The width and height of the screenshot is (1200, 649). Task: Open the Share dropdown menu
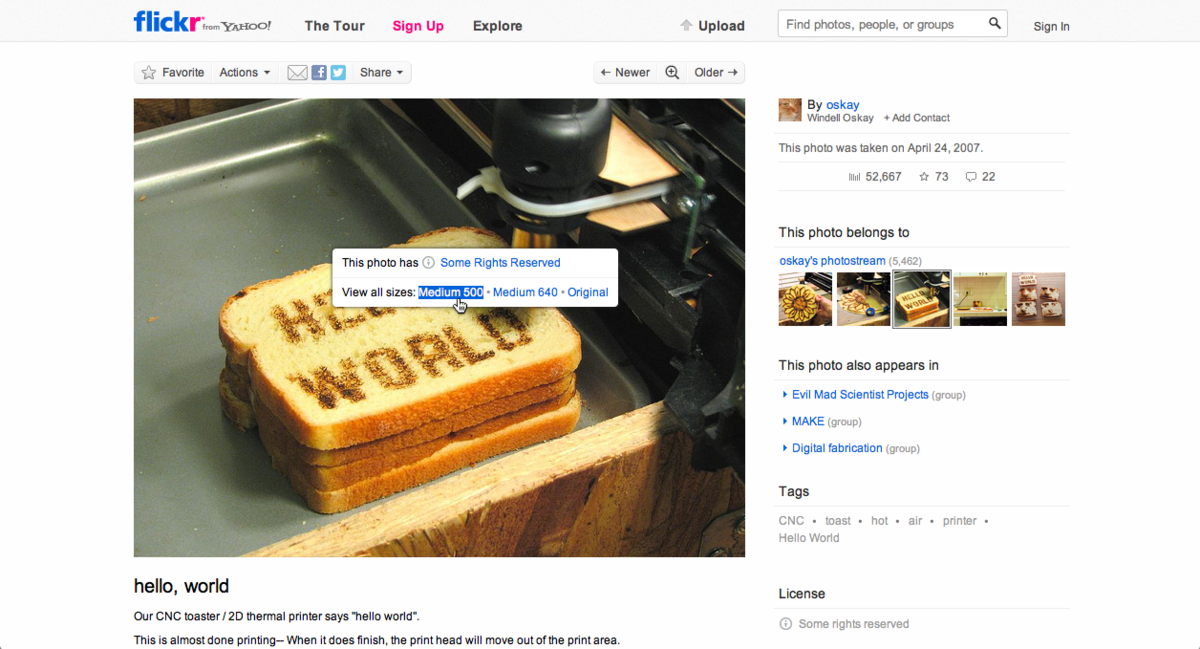[x=381, y=73]
